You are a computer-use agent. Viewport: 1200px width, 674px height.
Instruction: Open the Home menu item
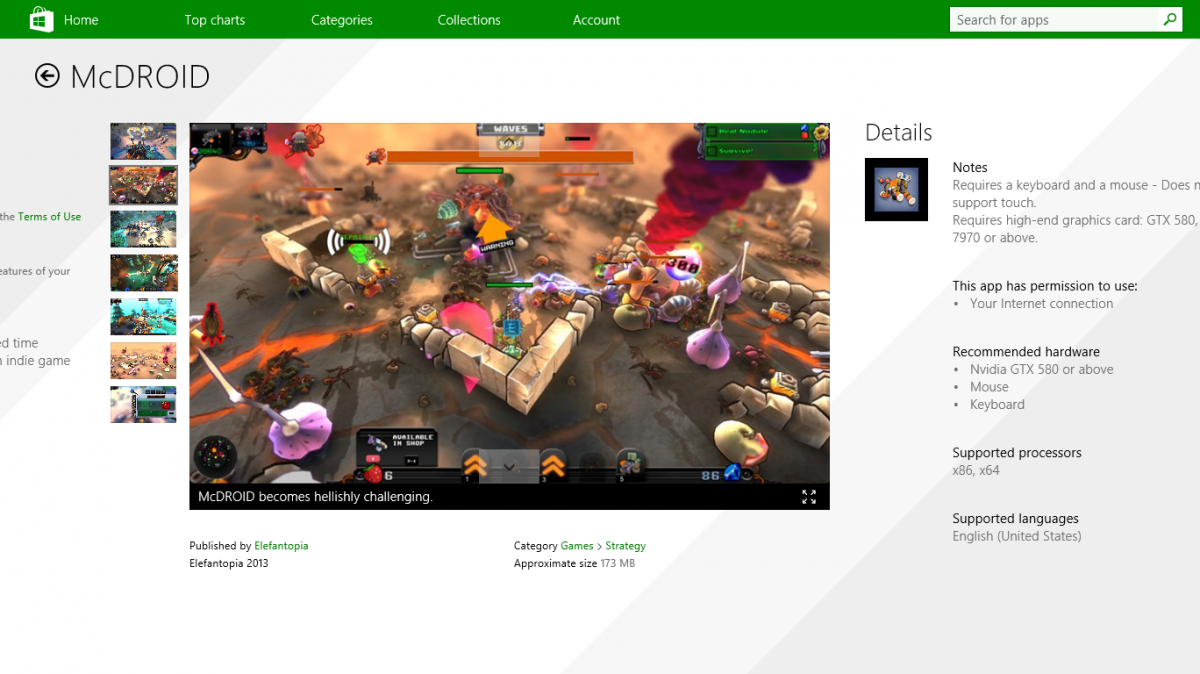tap(81, 20)
